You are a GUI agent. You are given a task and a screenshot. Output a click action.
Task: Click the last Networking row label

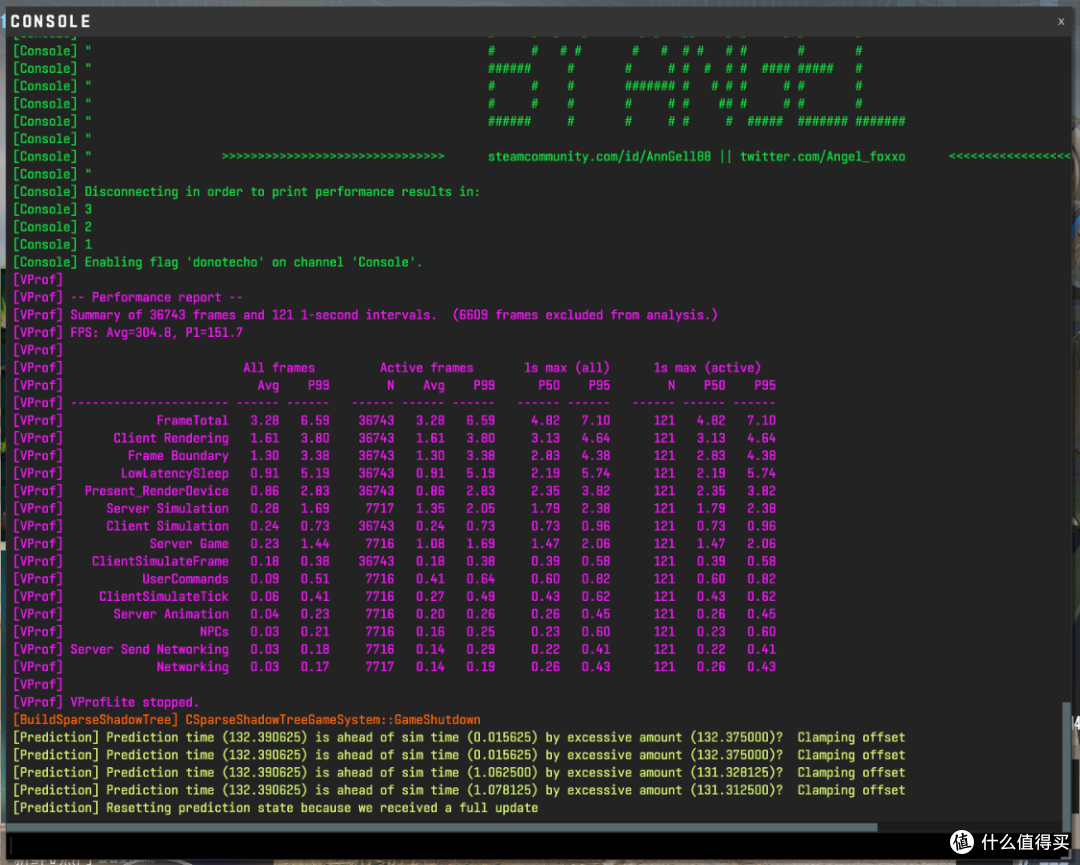tap(192, 667)
